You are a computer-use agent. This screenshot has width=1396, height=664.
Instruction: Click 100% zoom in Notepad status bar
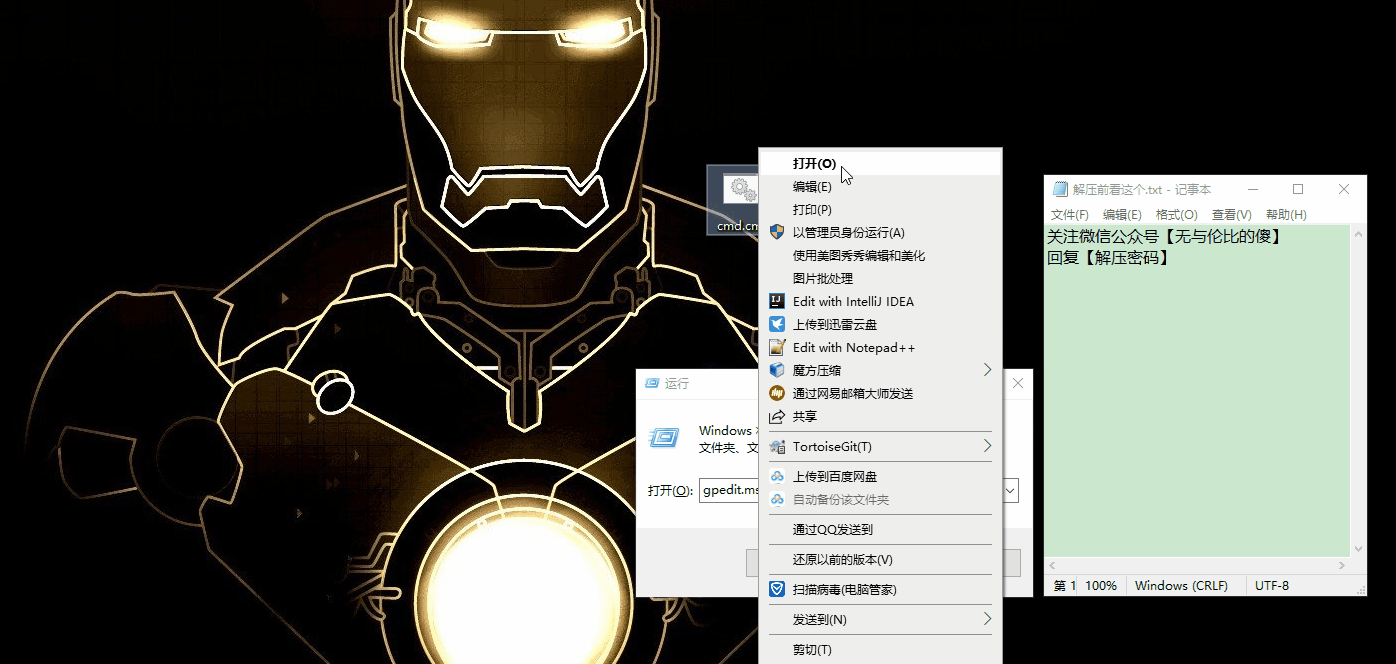(x=1100, y=586)
